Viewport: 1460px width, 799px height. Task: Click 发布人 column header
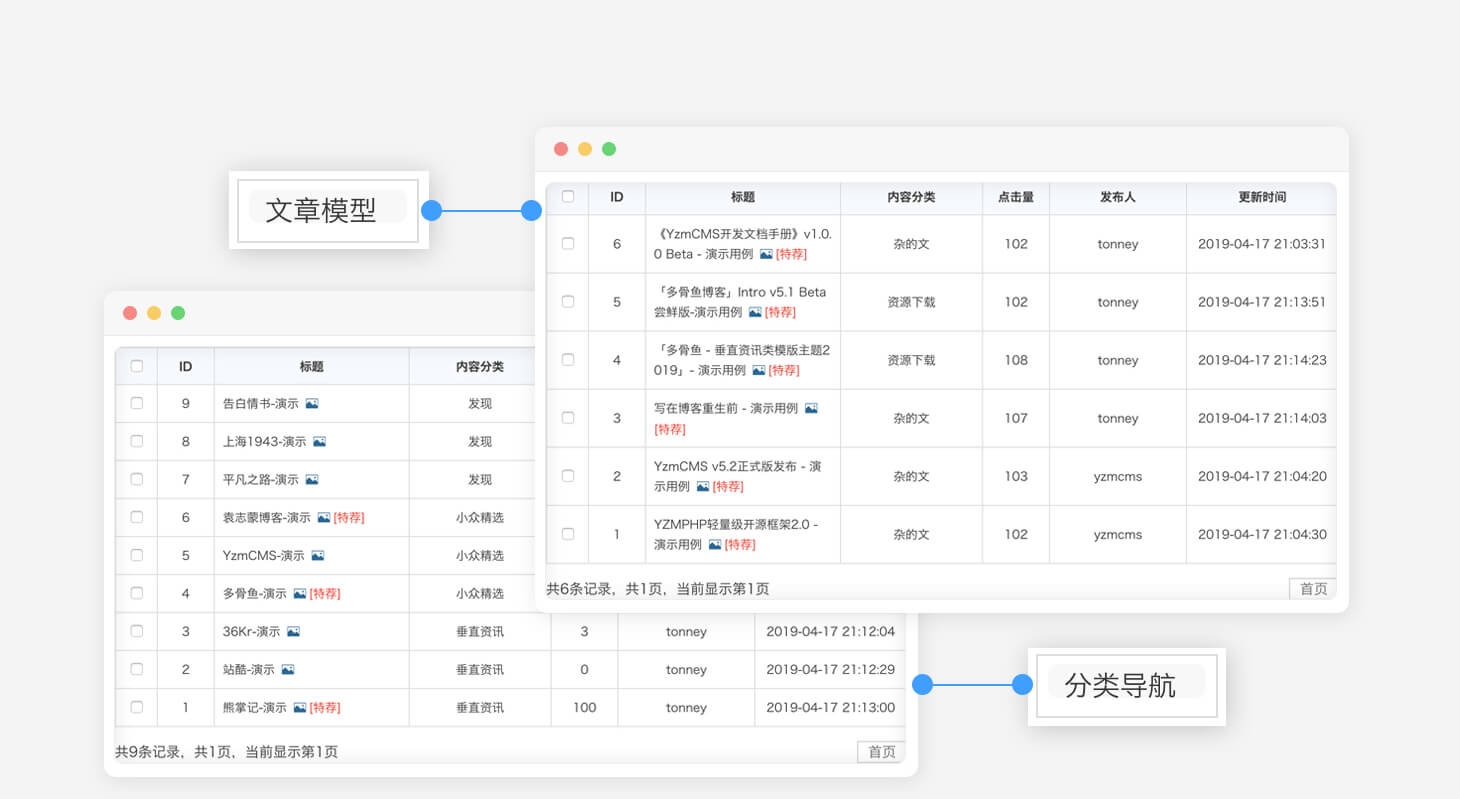(1118, 198)
